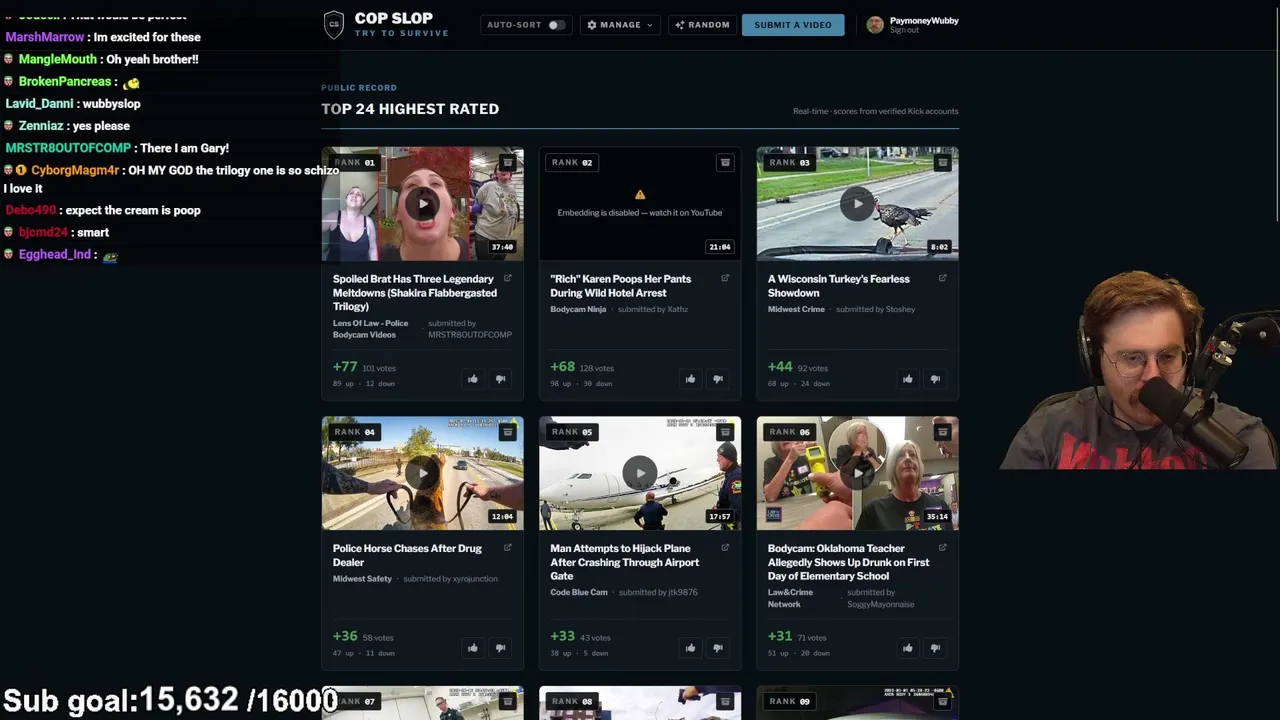Image resolution: width=1280 pixels, height=720 pixels.
Task: Downvote the Spoiled Brat video
Action: point(501,379)
